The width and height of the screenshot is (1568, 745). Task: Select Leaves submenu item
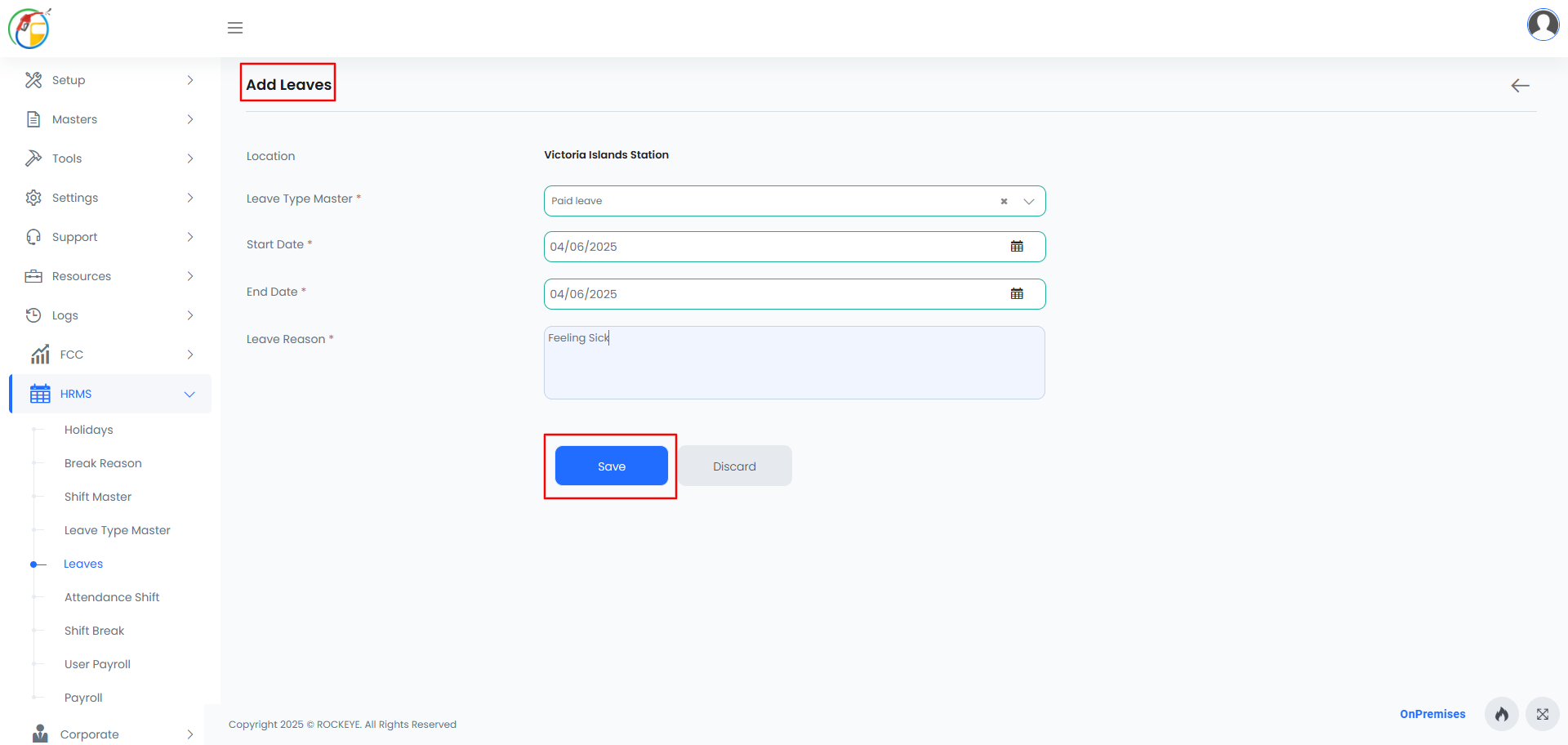83,564
